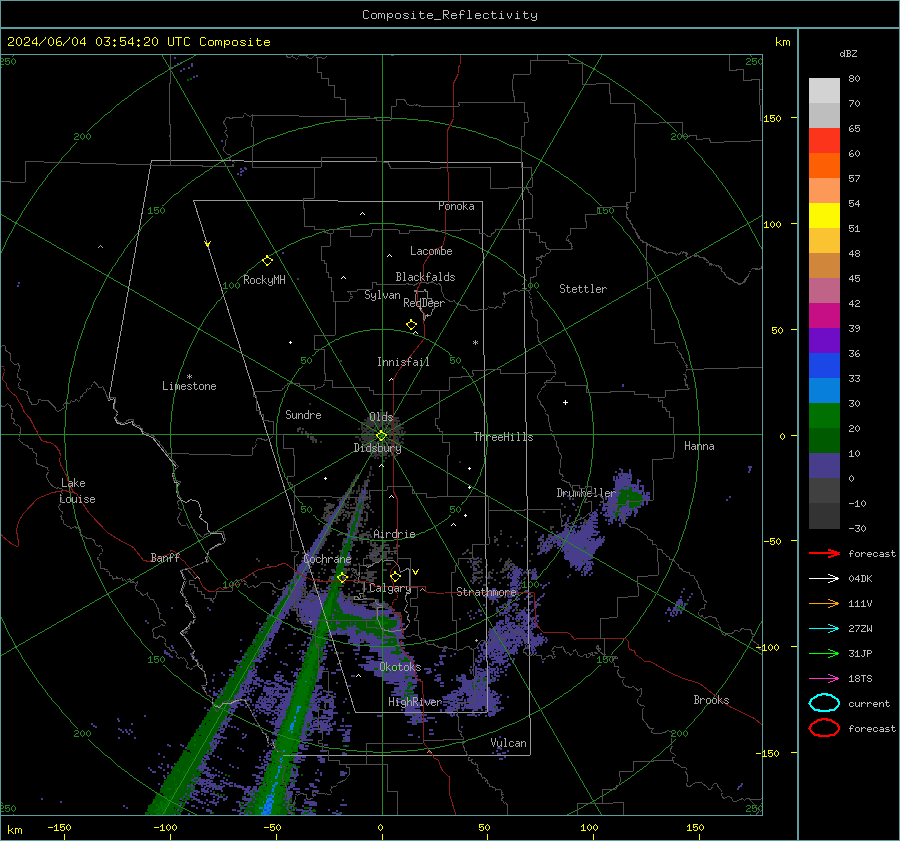Click the yellow diamond marker above Calgary

pos(395,576)
